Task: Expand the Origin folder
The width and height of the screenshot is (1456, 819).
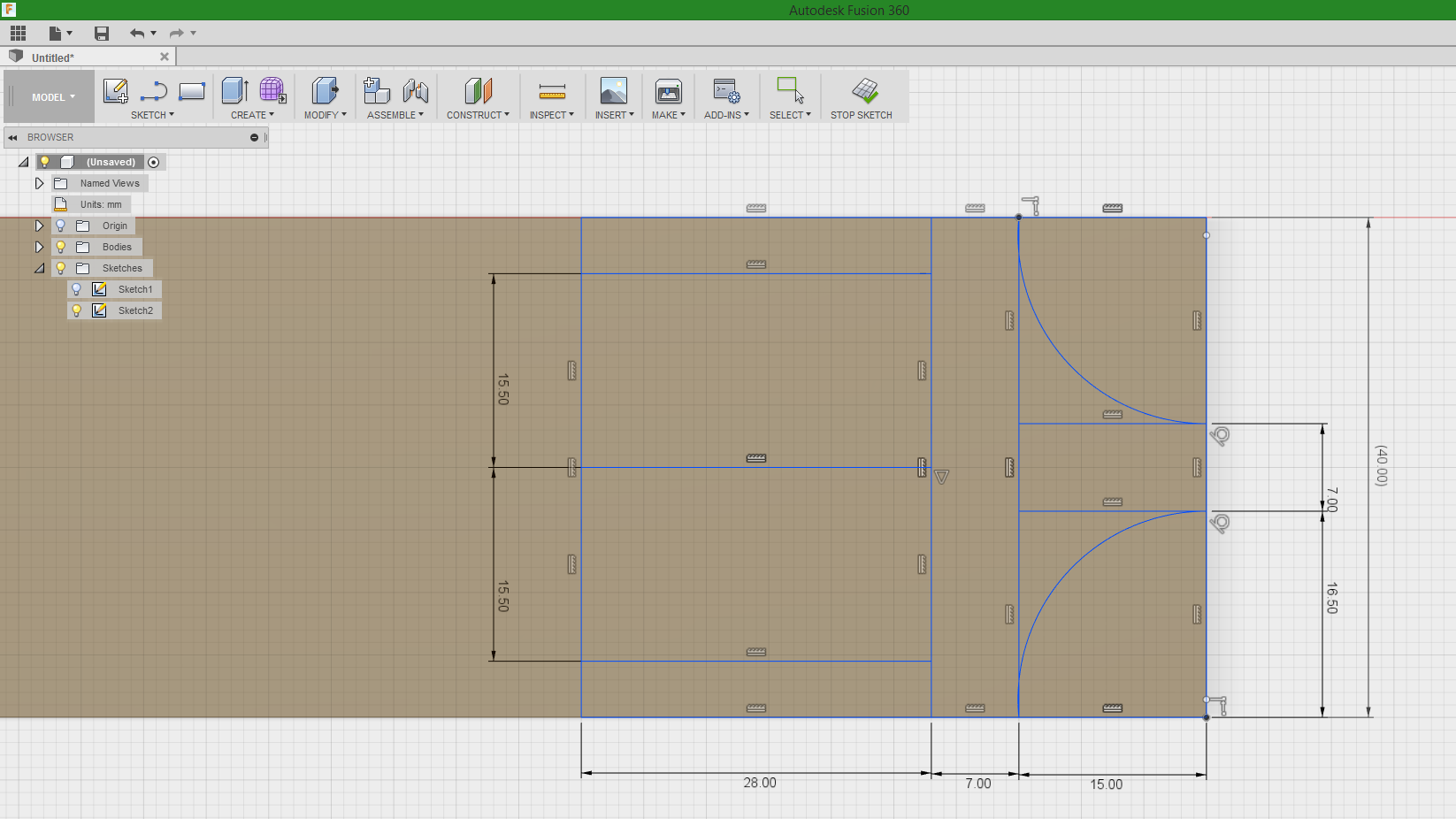Action: point(39,226)
